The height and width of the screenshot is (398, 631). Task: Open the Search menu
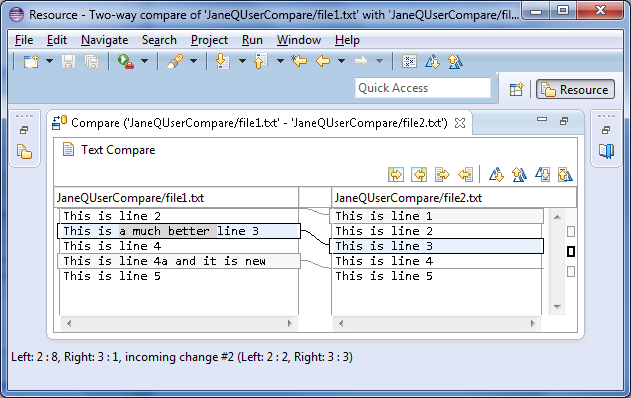159,40
